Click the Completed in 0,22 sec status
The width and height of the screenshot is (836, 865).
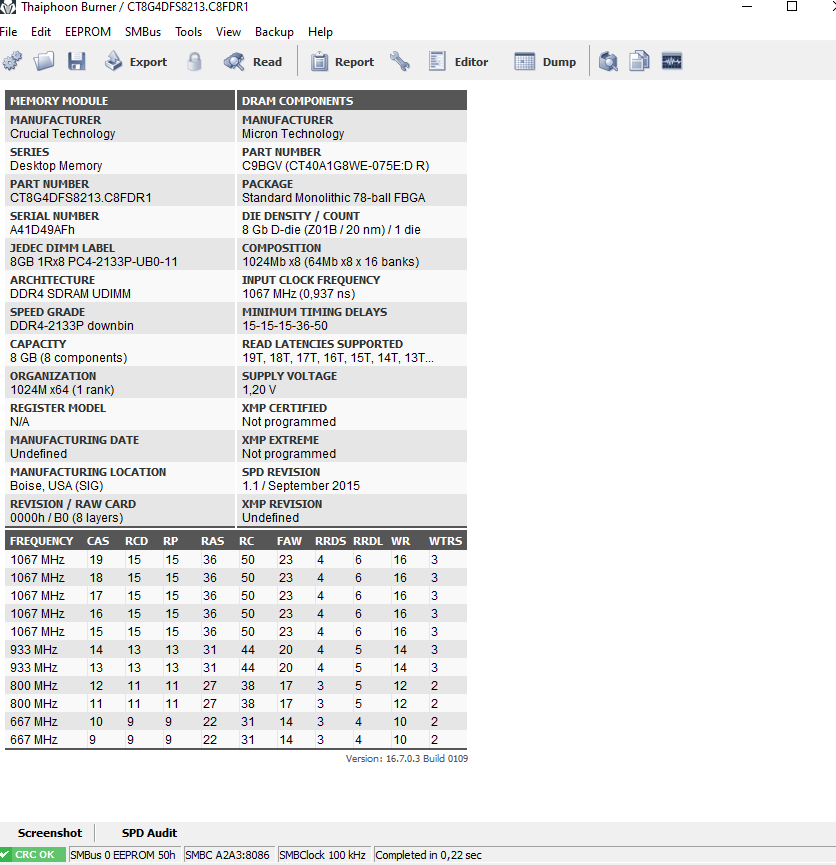pyautogui.click(x=428, y=855)
